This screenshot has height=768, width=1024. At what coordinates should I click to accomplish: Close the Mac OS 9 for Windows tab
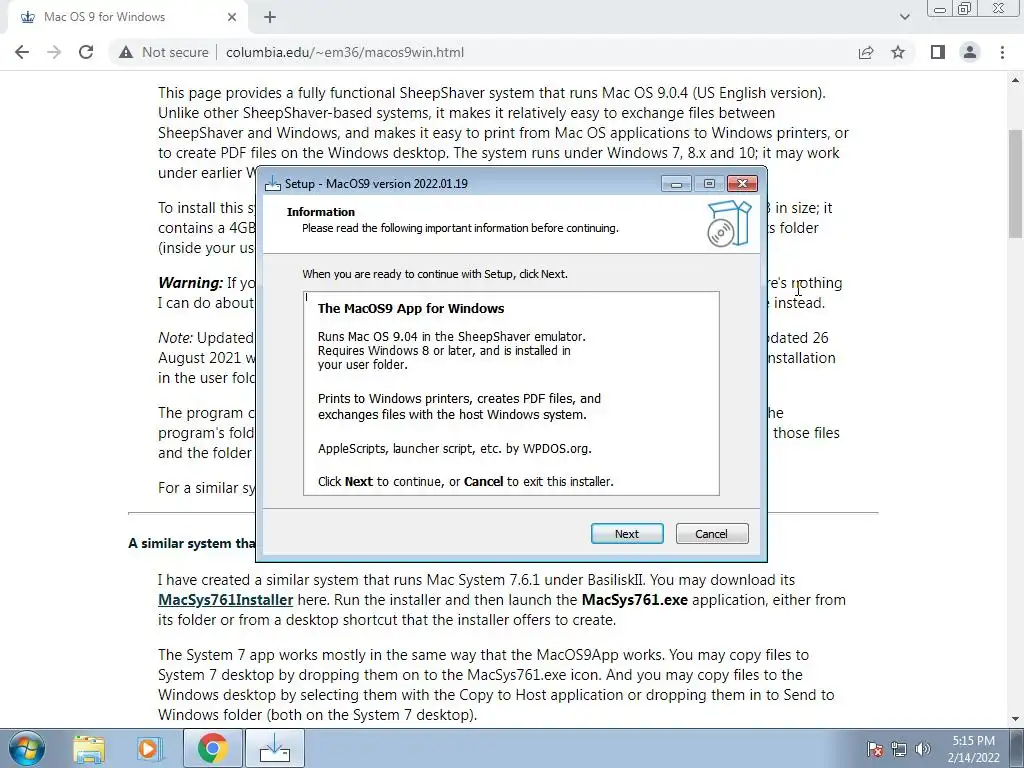pos(232,17)
